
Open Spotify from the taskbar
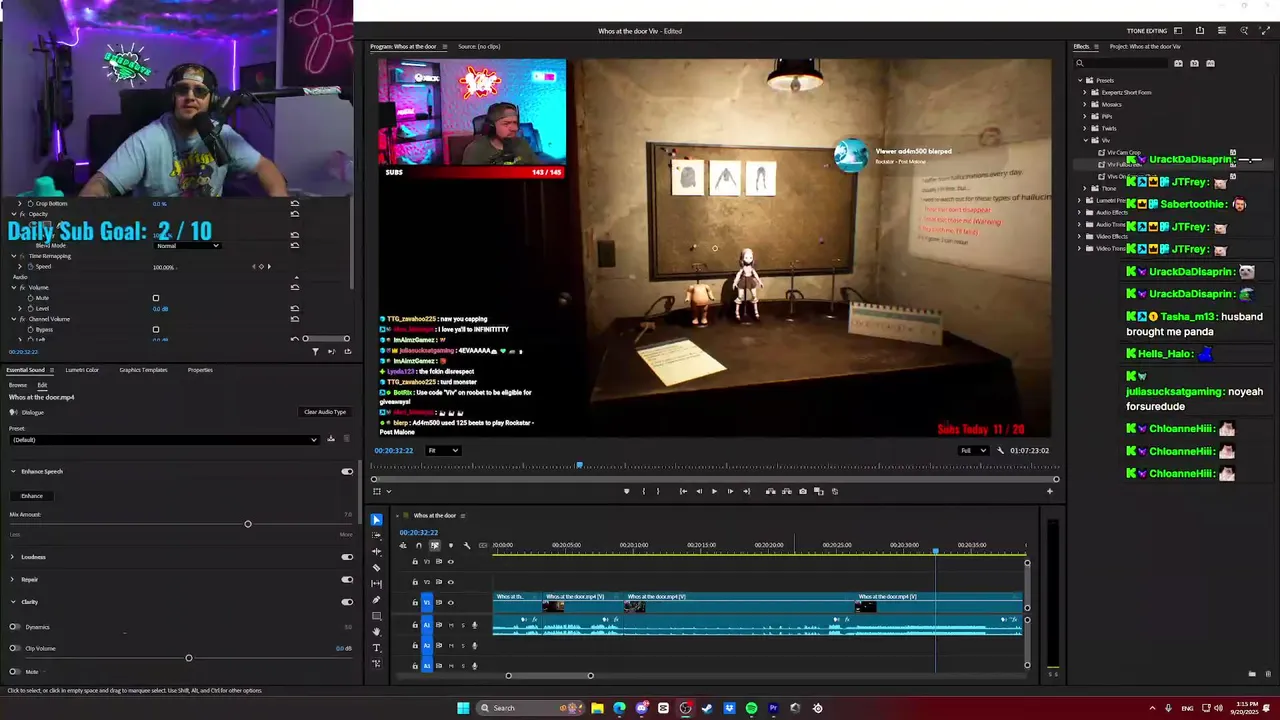[751, 708]
